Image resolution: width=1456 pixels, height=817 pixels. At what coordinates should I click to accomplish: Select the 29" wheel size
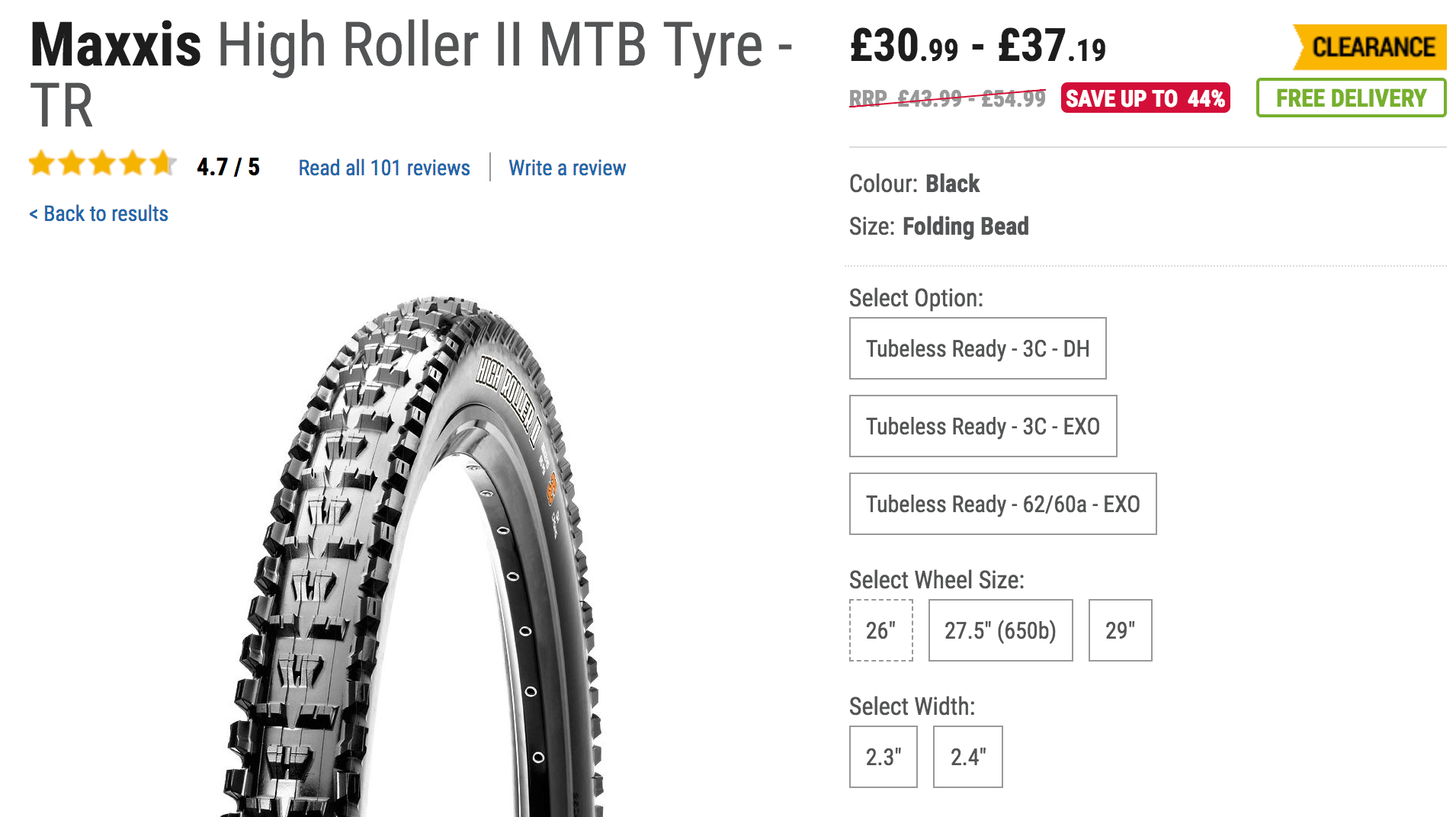coord(1120,630)
